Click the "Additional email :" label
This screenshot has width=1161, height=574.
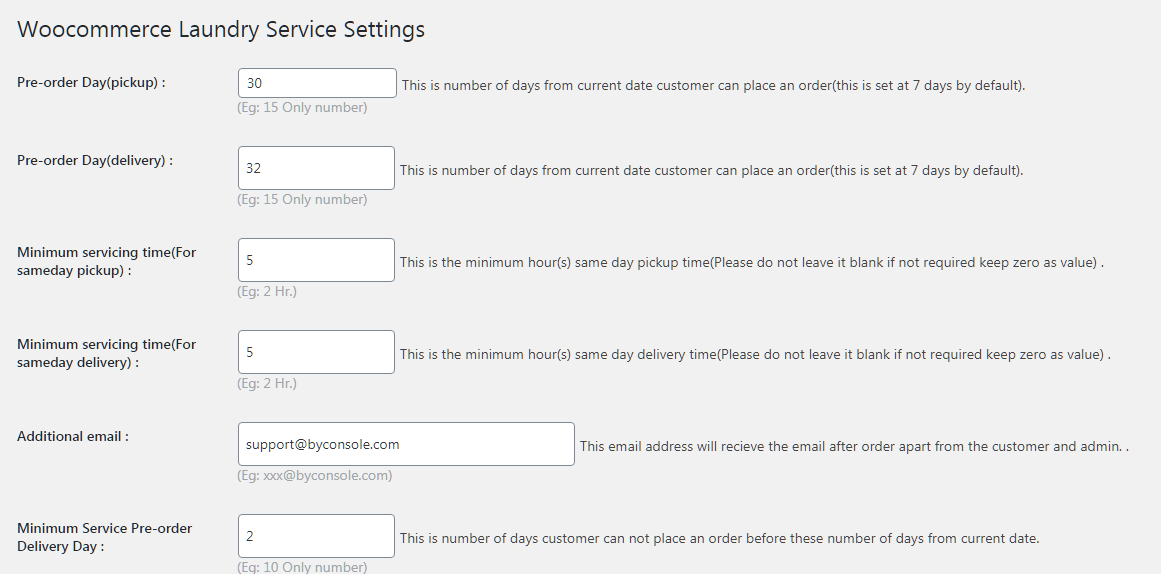click(x=73, y=437)
